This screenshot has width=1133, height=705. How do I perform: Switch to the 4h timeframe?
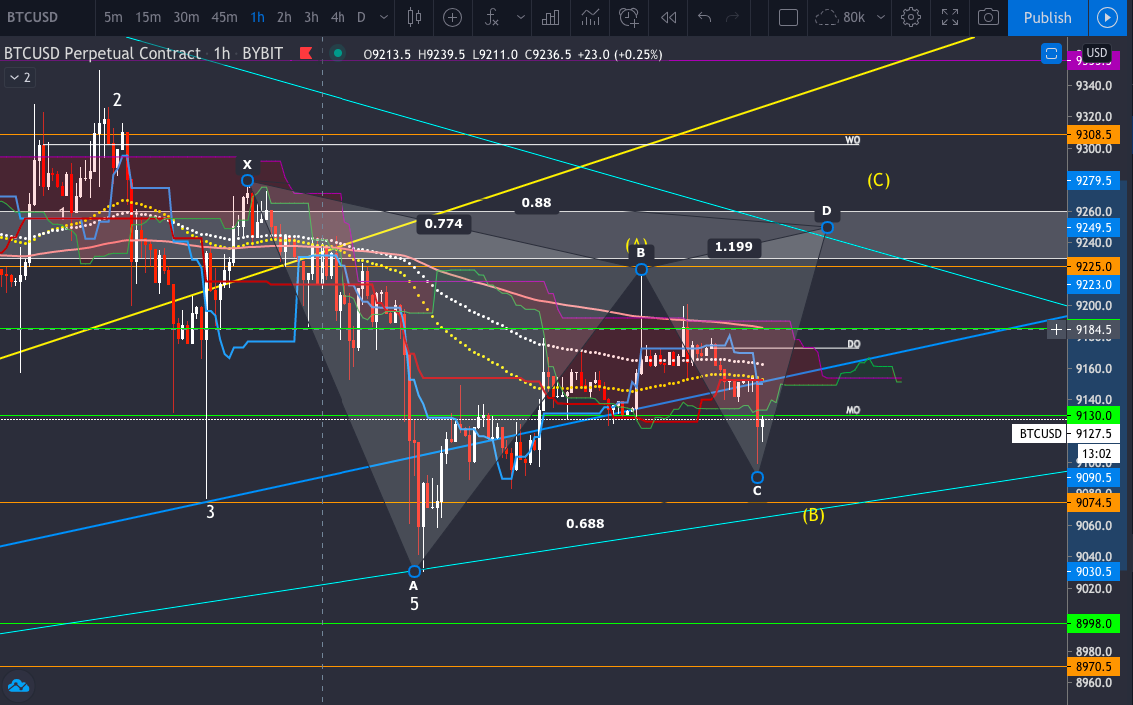pos(337,17)
